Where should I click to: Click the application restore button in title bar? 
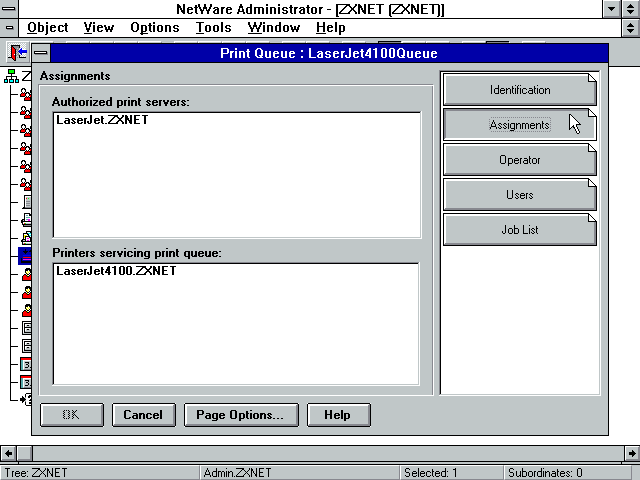[631, 9]
